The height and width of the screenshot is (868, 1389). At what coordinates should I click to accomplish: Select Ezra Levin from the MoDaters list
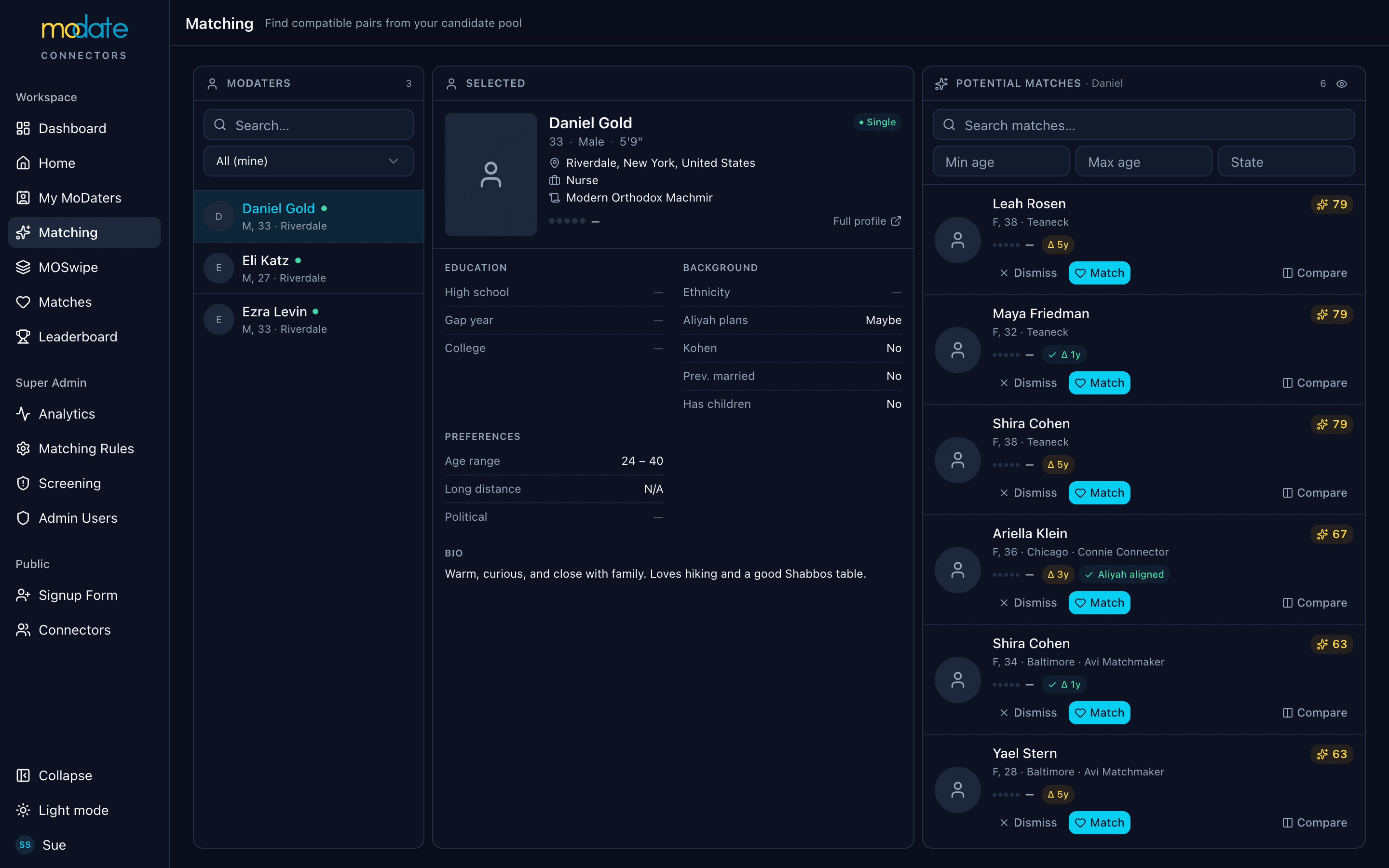308,320
